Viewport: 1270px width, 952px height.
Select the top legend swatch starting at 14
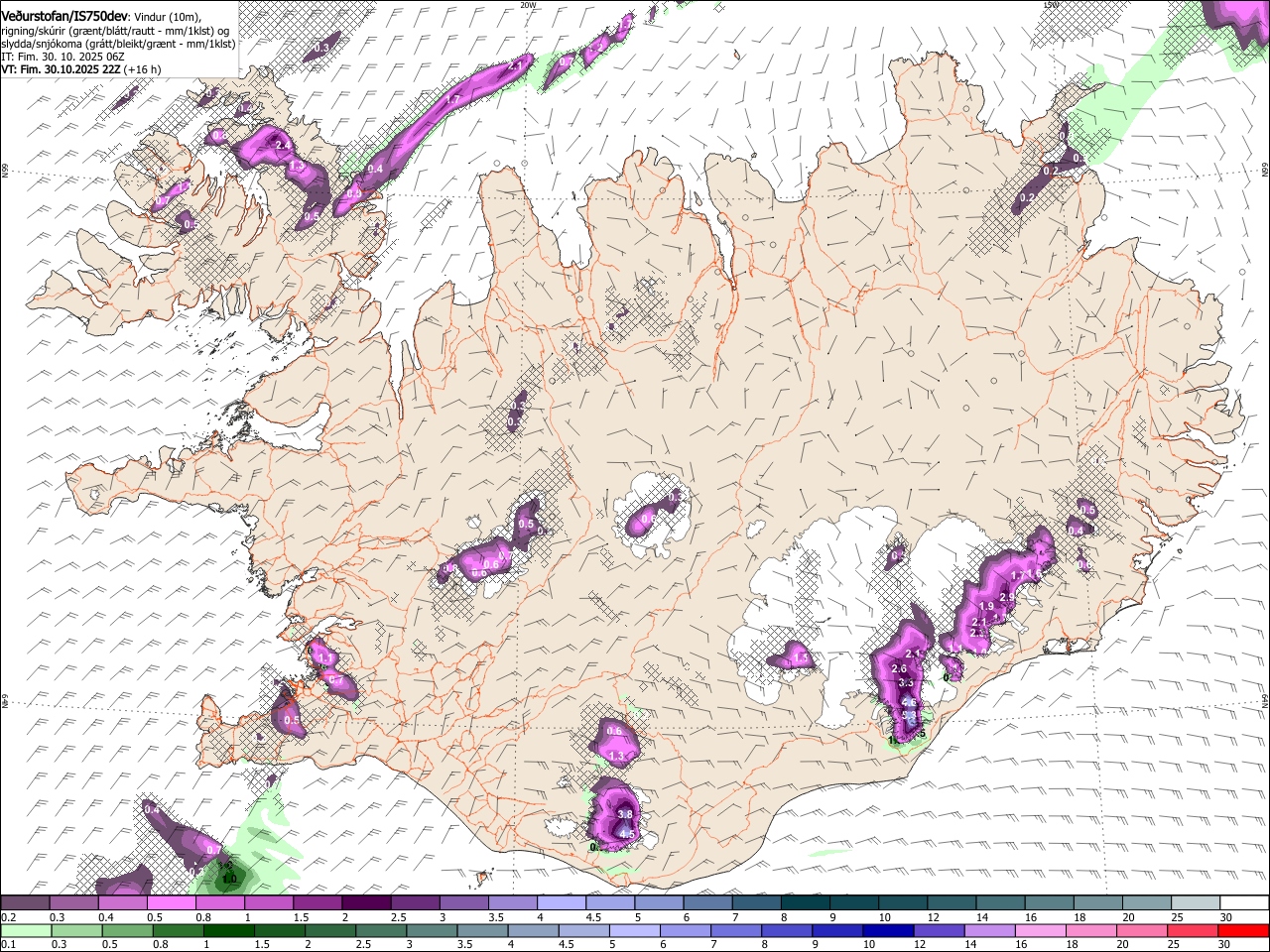999,903
